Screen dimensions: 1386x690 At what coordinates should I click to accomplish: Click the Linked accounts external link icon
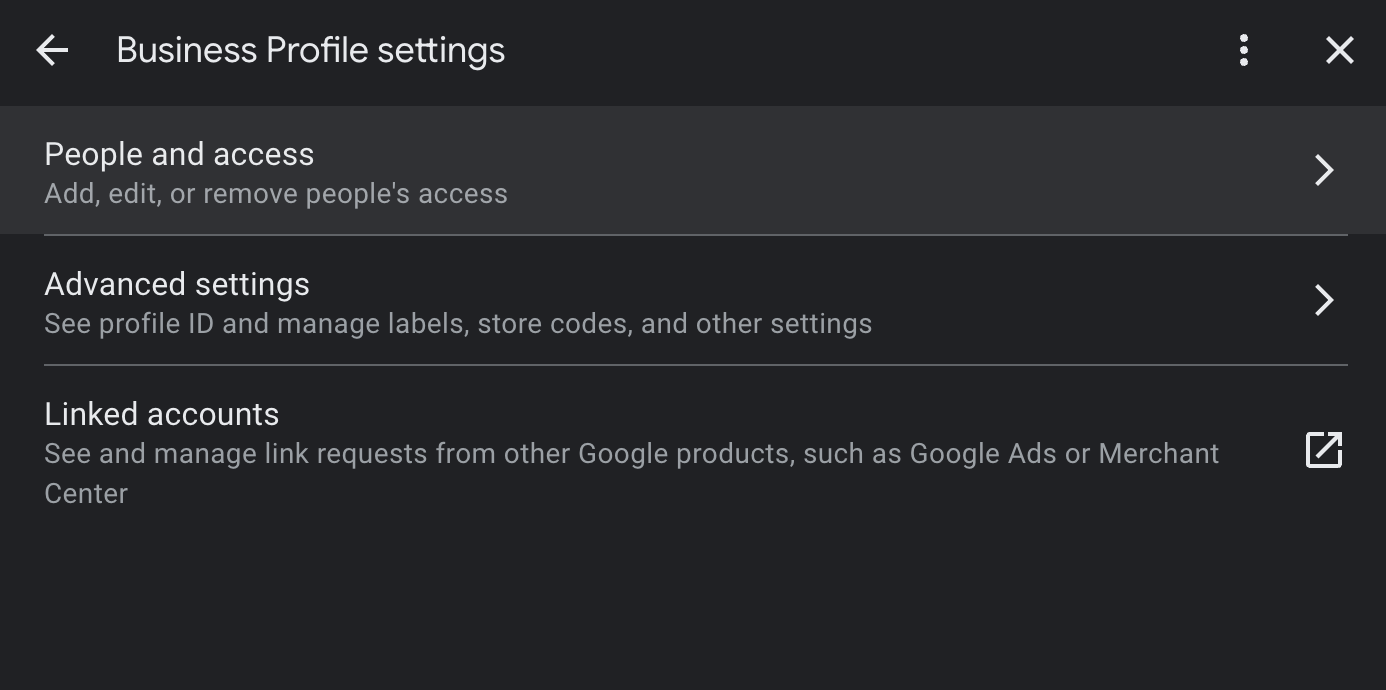point(1324,450)
